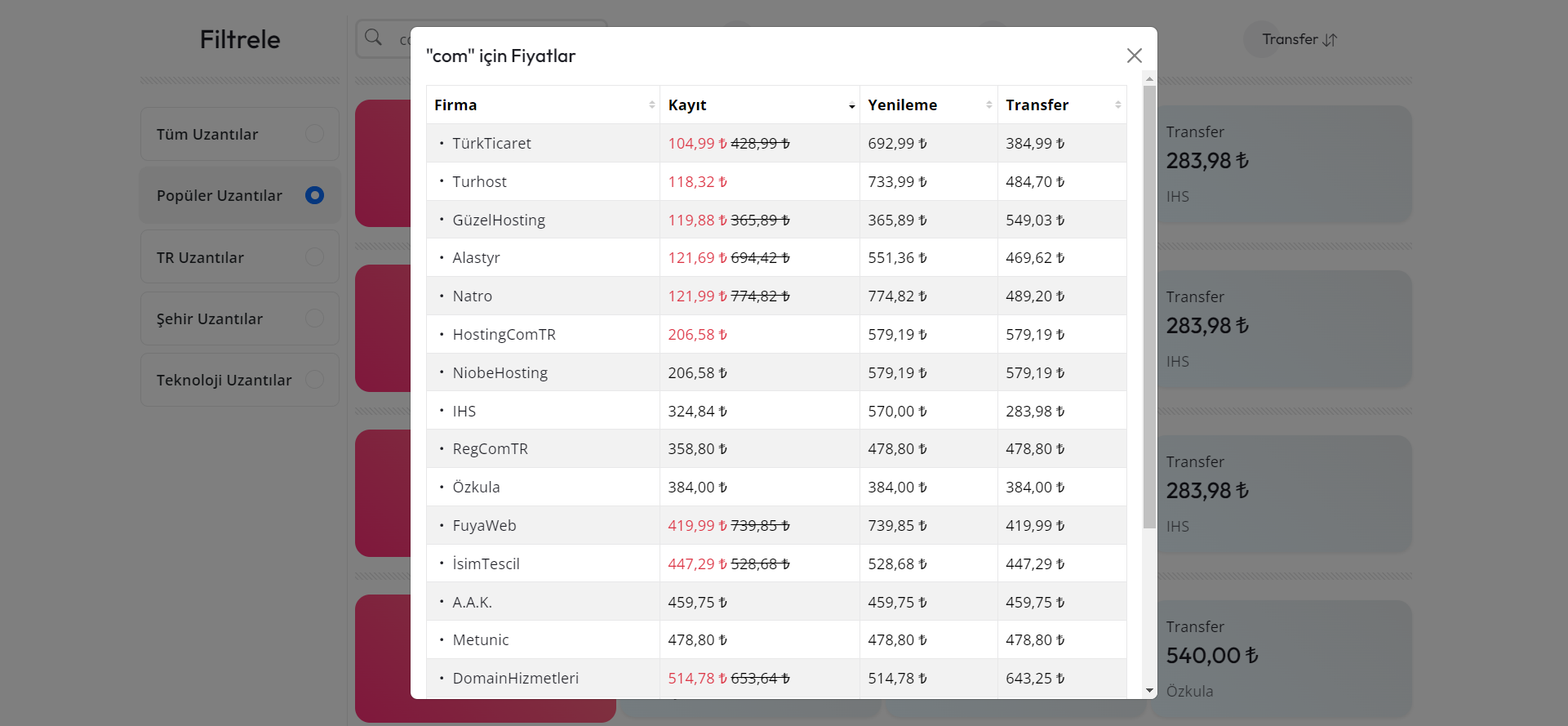
Task: Click the 692,99 ₺ renewal price
Action: [x=897, y=143]
